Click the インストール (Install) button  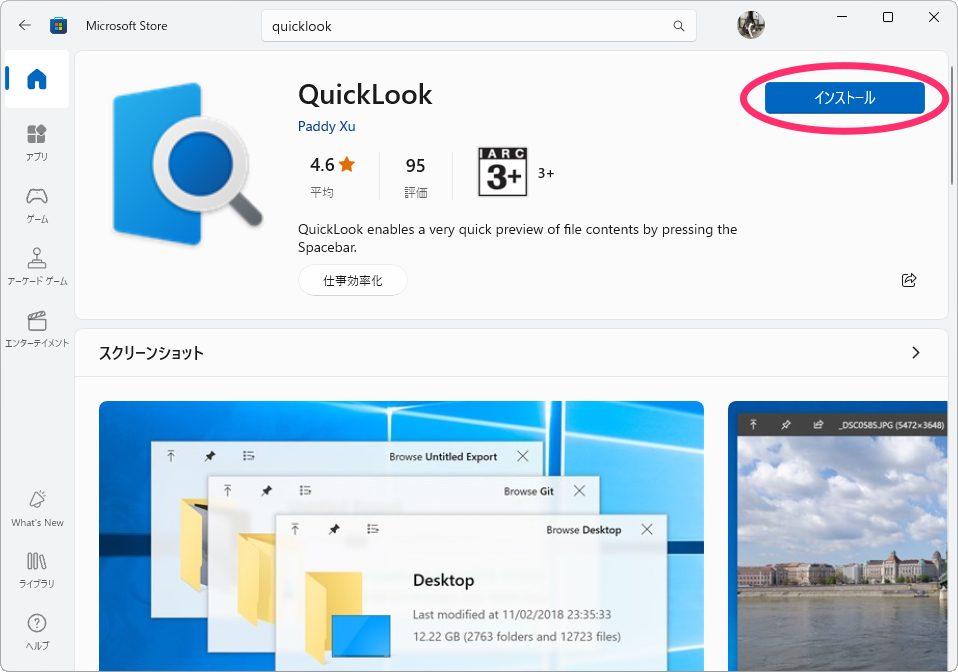(844, 98)
